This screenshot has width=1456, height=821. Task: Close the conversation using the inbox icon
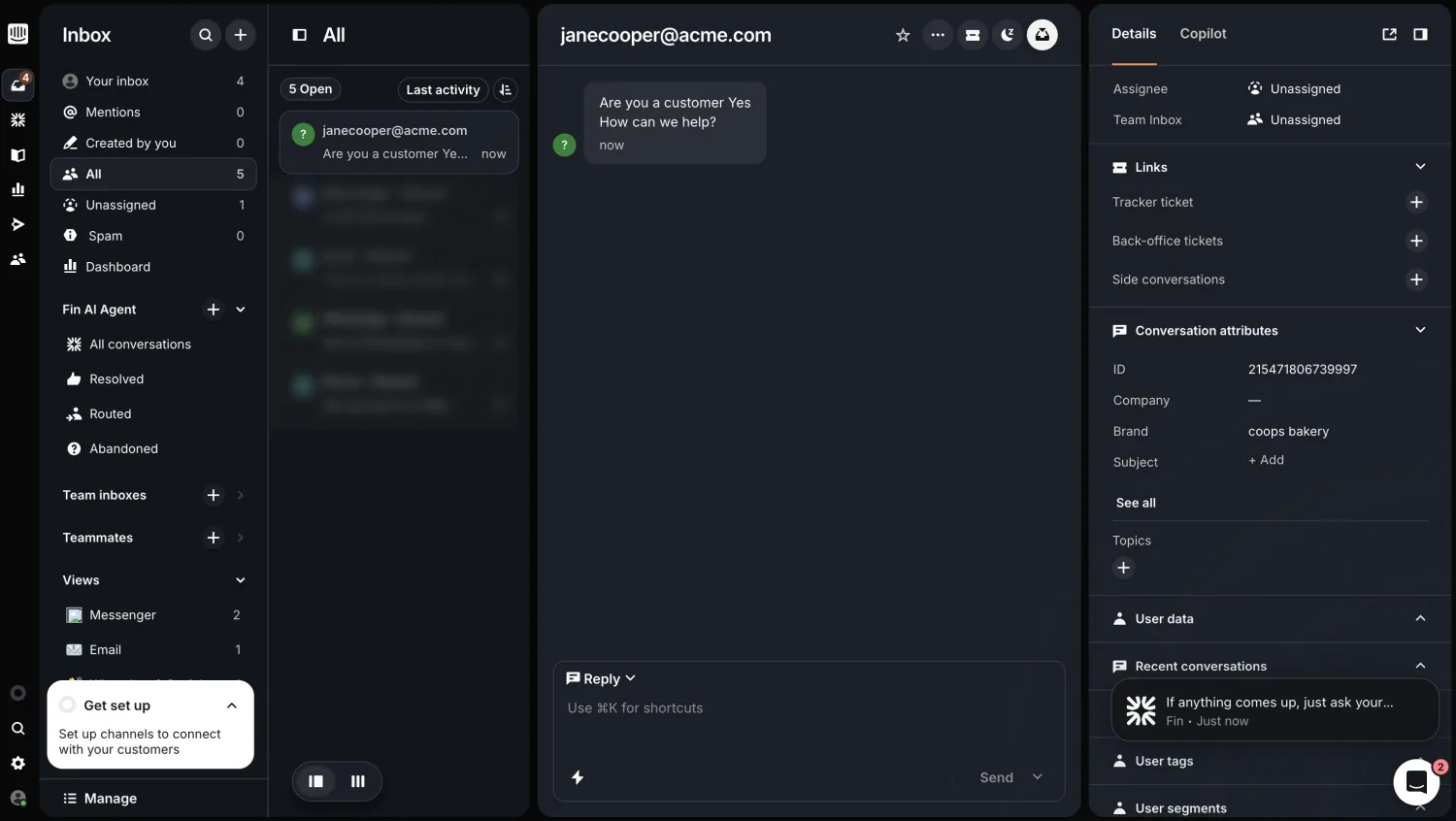click(x=1042, y=34)
